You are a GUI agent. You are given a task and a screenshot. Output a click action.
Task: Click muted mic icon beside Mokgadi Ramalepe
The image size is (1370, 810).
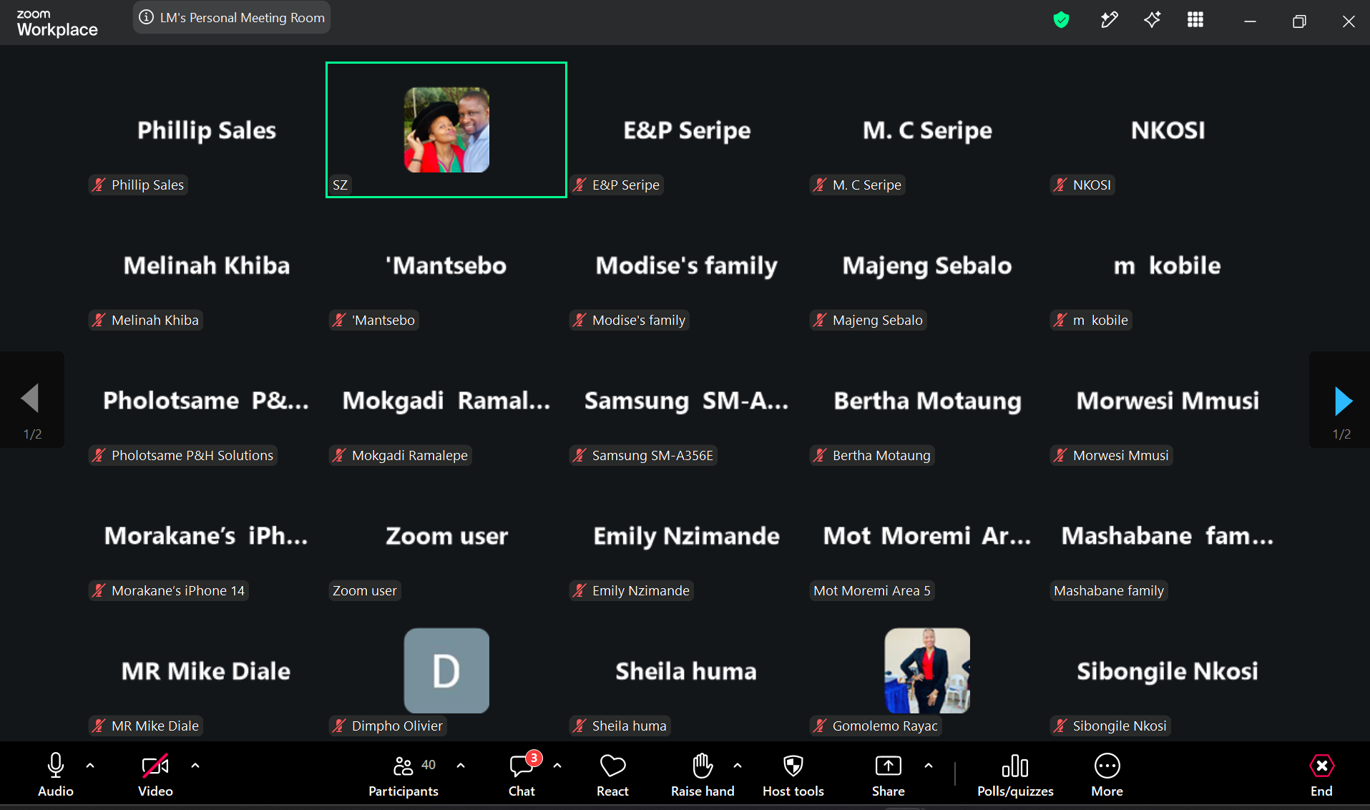pyautogui.click(x=339, y=455)
